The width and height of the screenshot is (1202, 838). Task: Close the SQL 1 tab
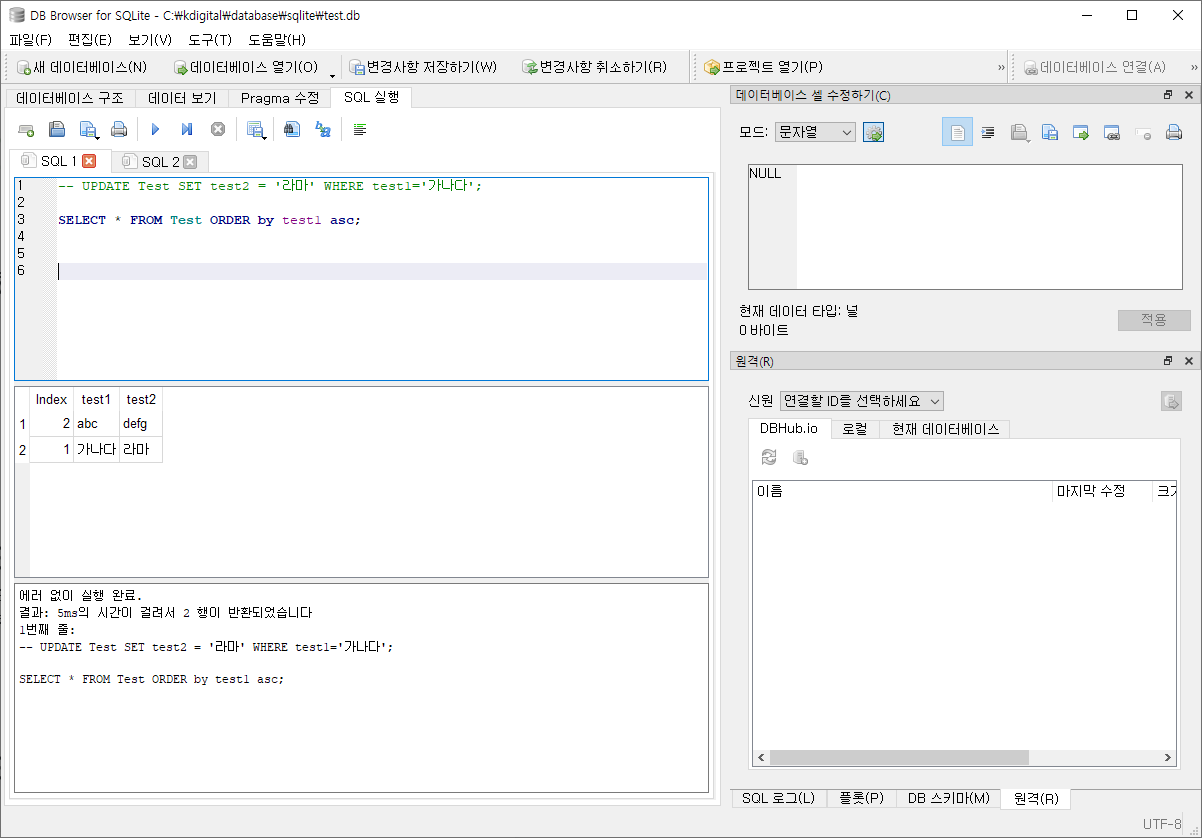[89, 161]
